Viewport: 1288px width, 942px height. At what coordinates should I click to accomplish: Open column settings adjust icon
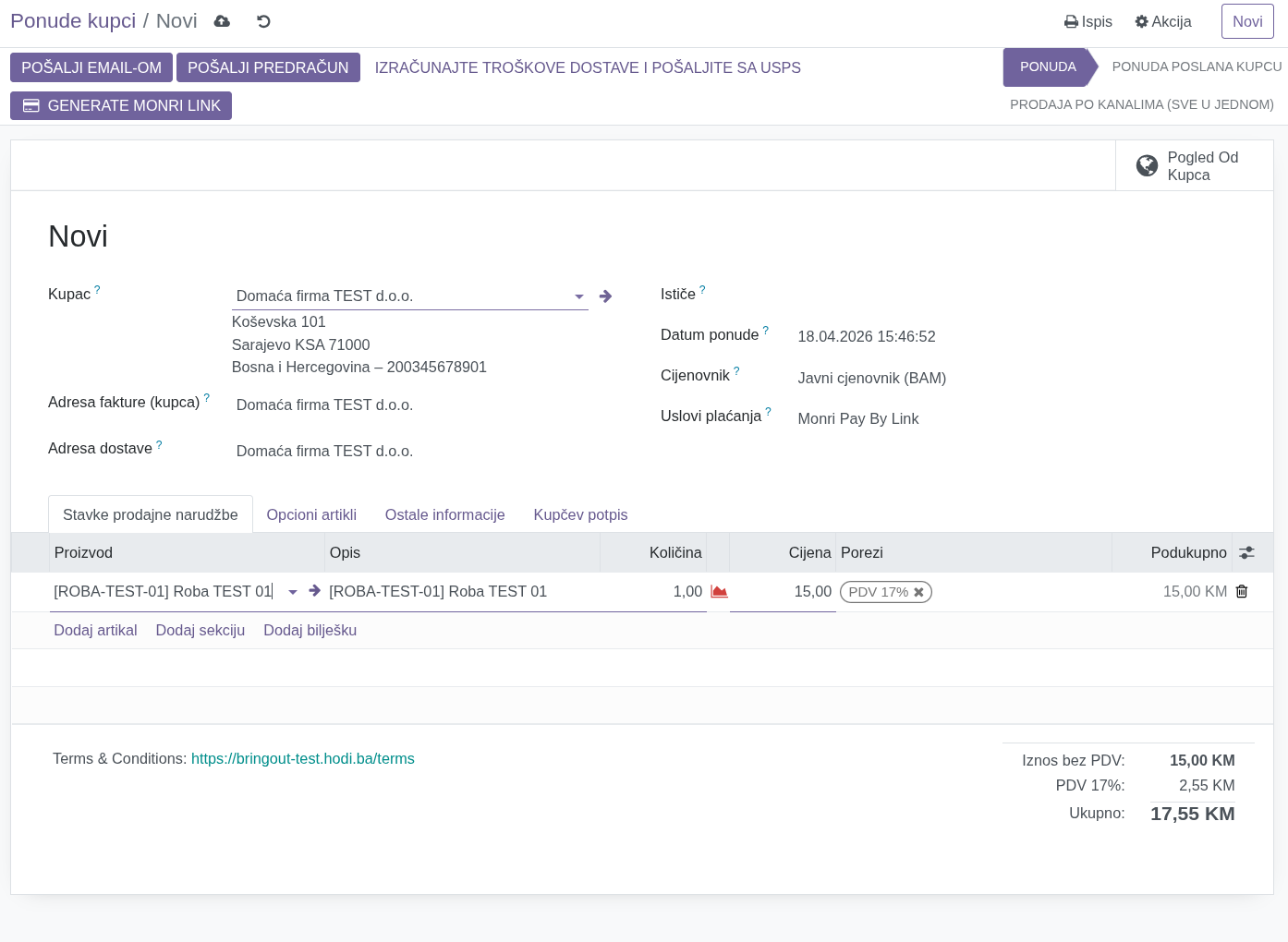coord(1246,552)
